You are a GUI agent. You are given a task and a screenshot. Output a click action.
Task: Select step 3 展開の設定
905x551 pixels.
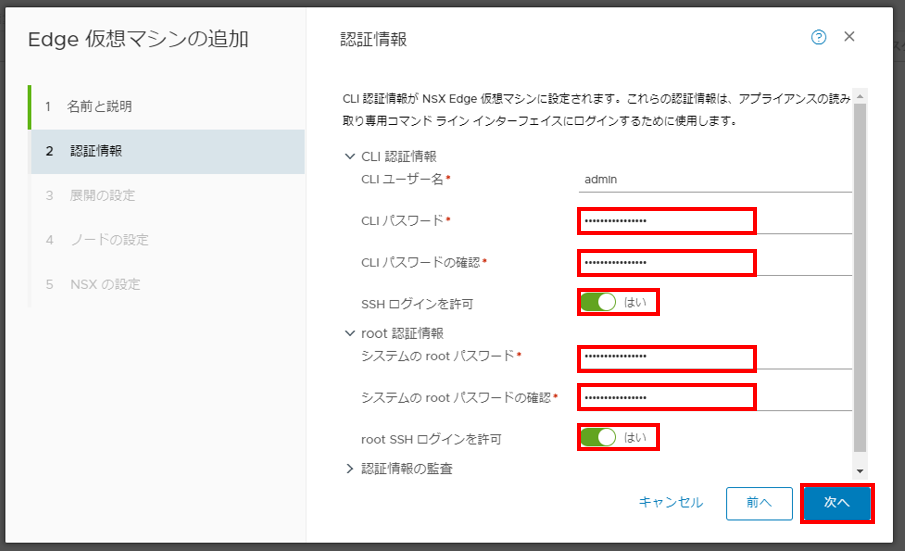click(167, 196)
